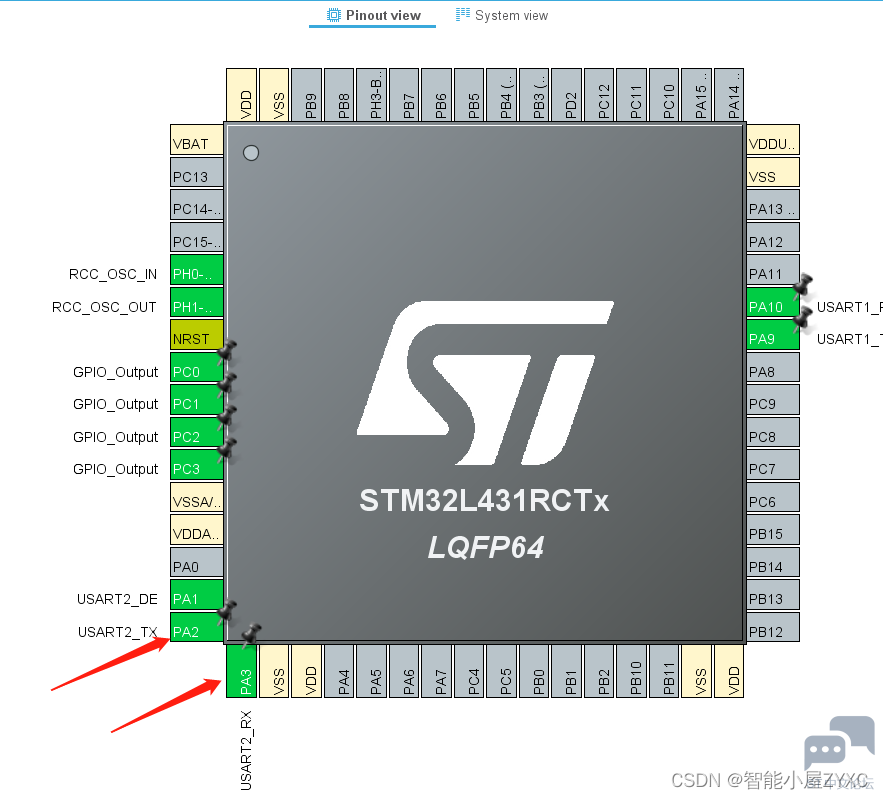Click the PA1 pin for USART2_DE
The width and height of the screenshot is (883, 799).
(x=197, y=594)
